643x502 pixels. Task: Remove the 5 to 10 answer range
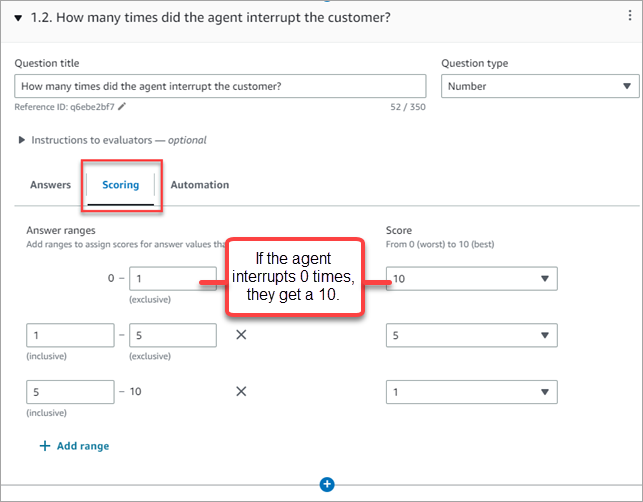click(241, 391)
